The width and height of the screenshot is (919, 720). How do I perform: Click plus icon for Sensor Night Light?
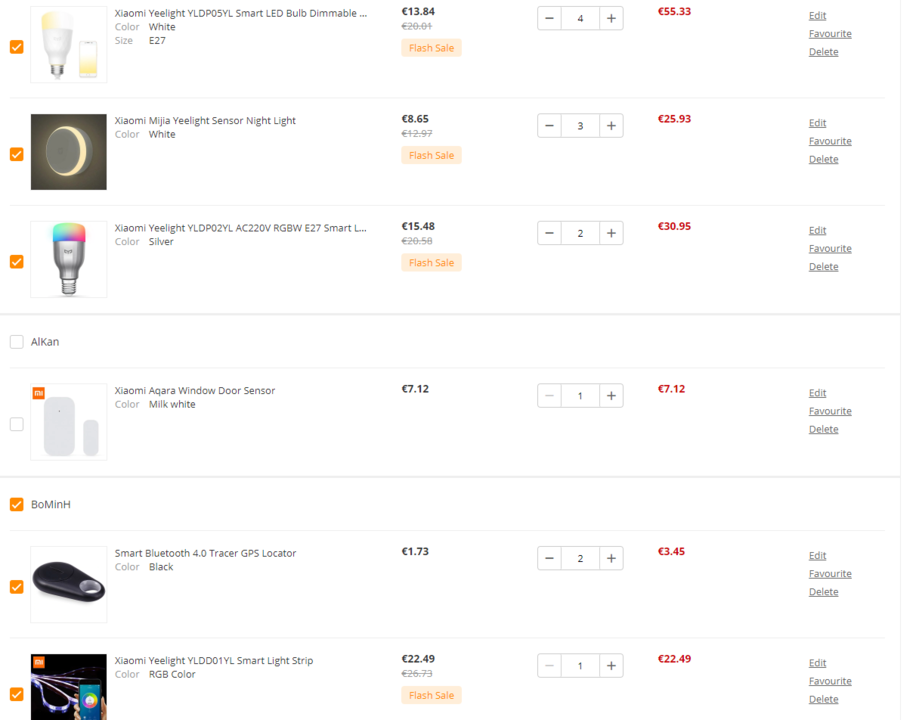click(611, 125)
